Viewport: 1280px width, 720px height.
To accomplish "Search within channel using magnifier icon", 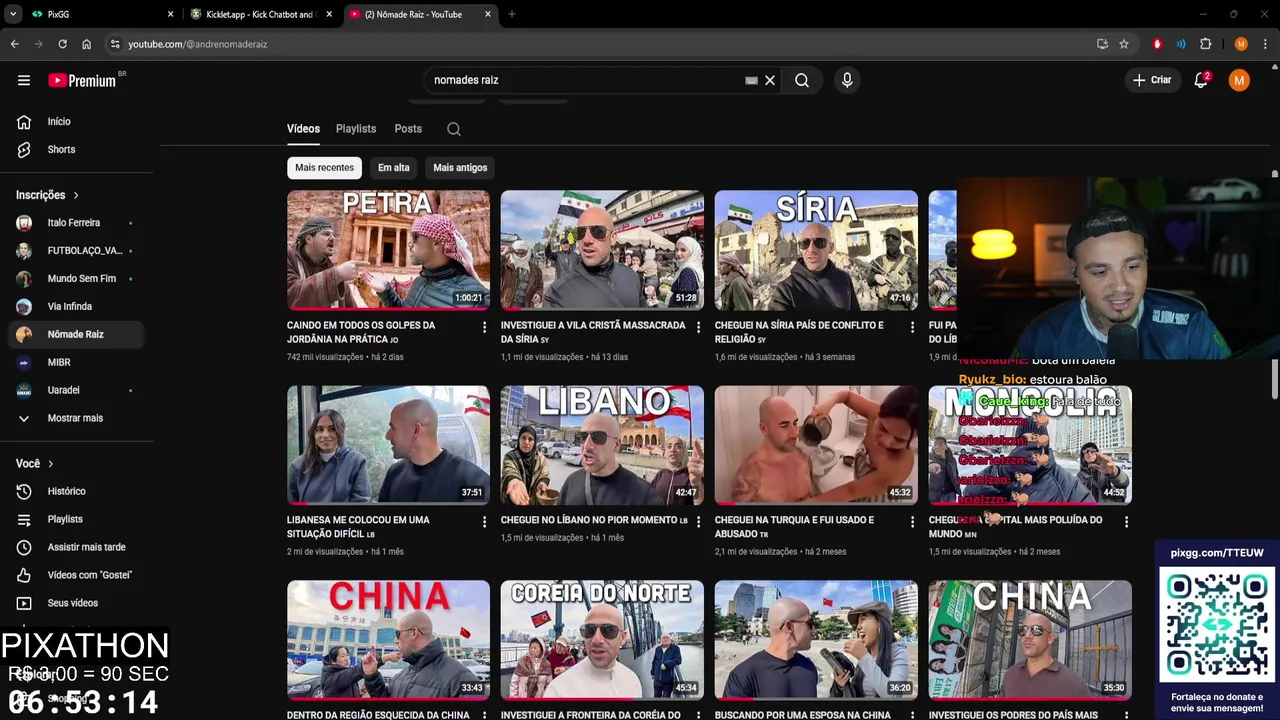I will pyautogui.click(x=454, y=129).
